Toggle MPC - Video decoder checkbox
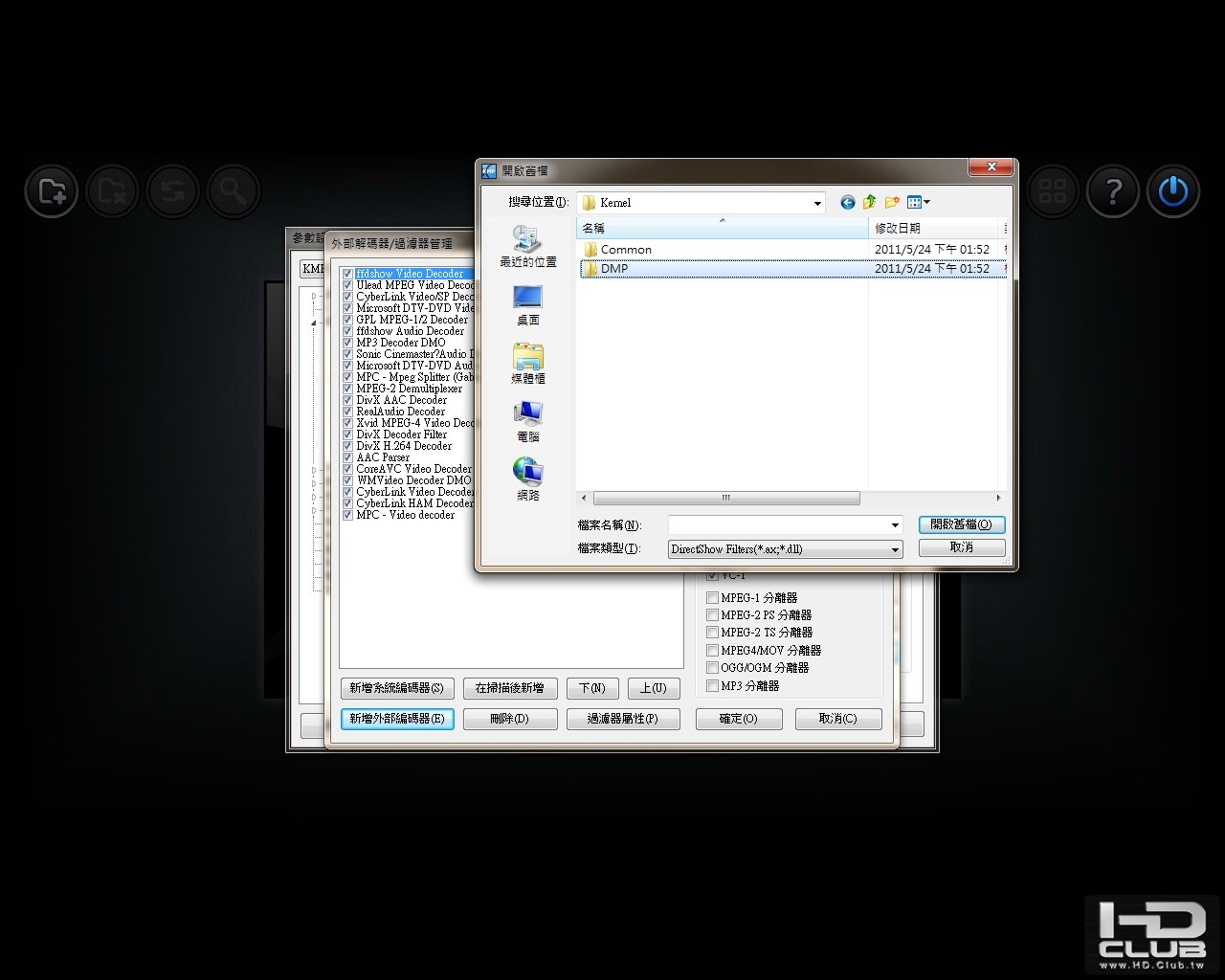1225x980 pixels. pyautogui.click(x=348, y=515)
